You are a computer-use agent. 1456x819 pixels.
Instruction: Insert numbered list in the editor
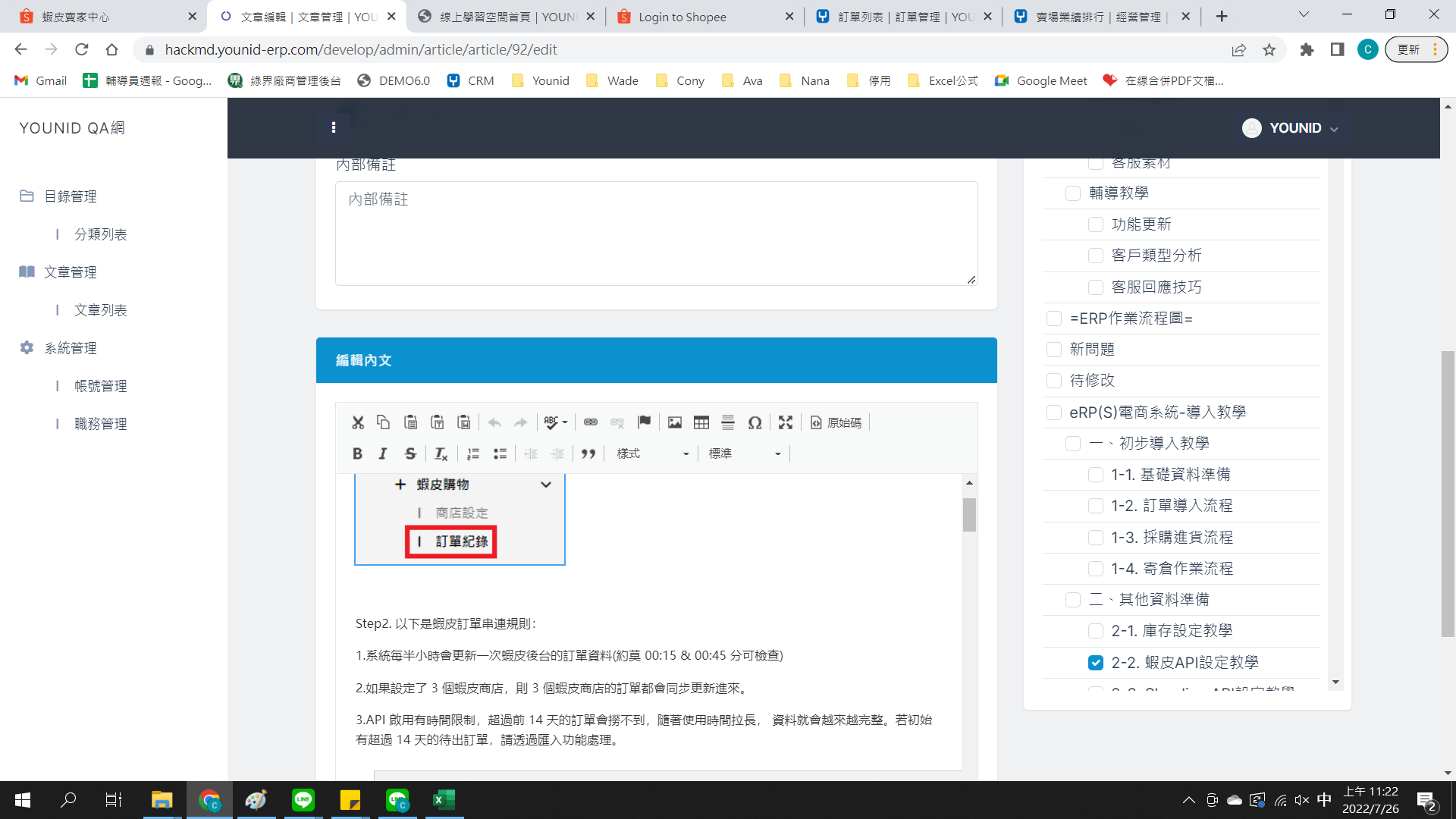click(473, 453)
